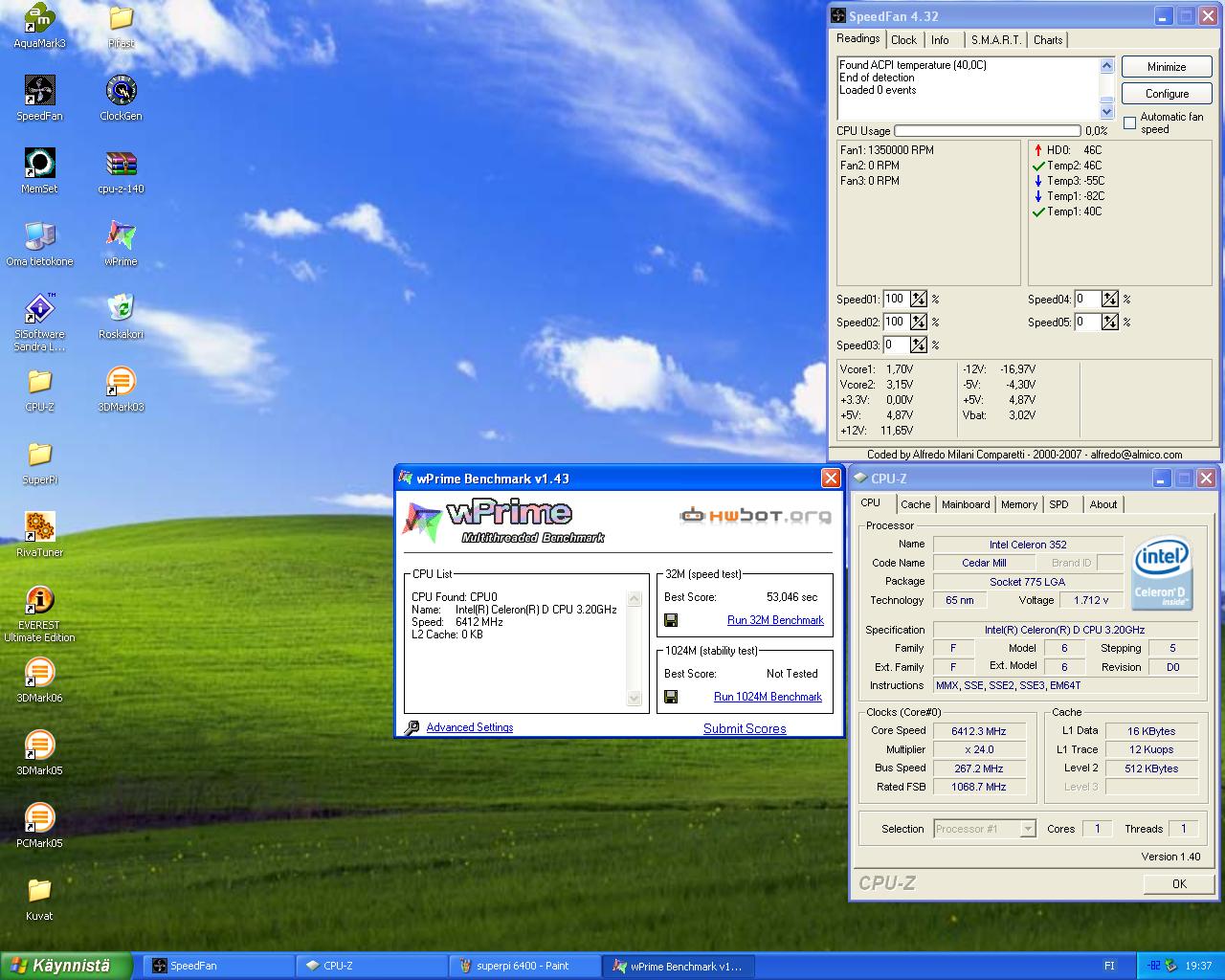The image size is (1225, 980).
Task: Open Oma tietokone desktop icon
Action: pyautogui.click(x=39, y=243)
